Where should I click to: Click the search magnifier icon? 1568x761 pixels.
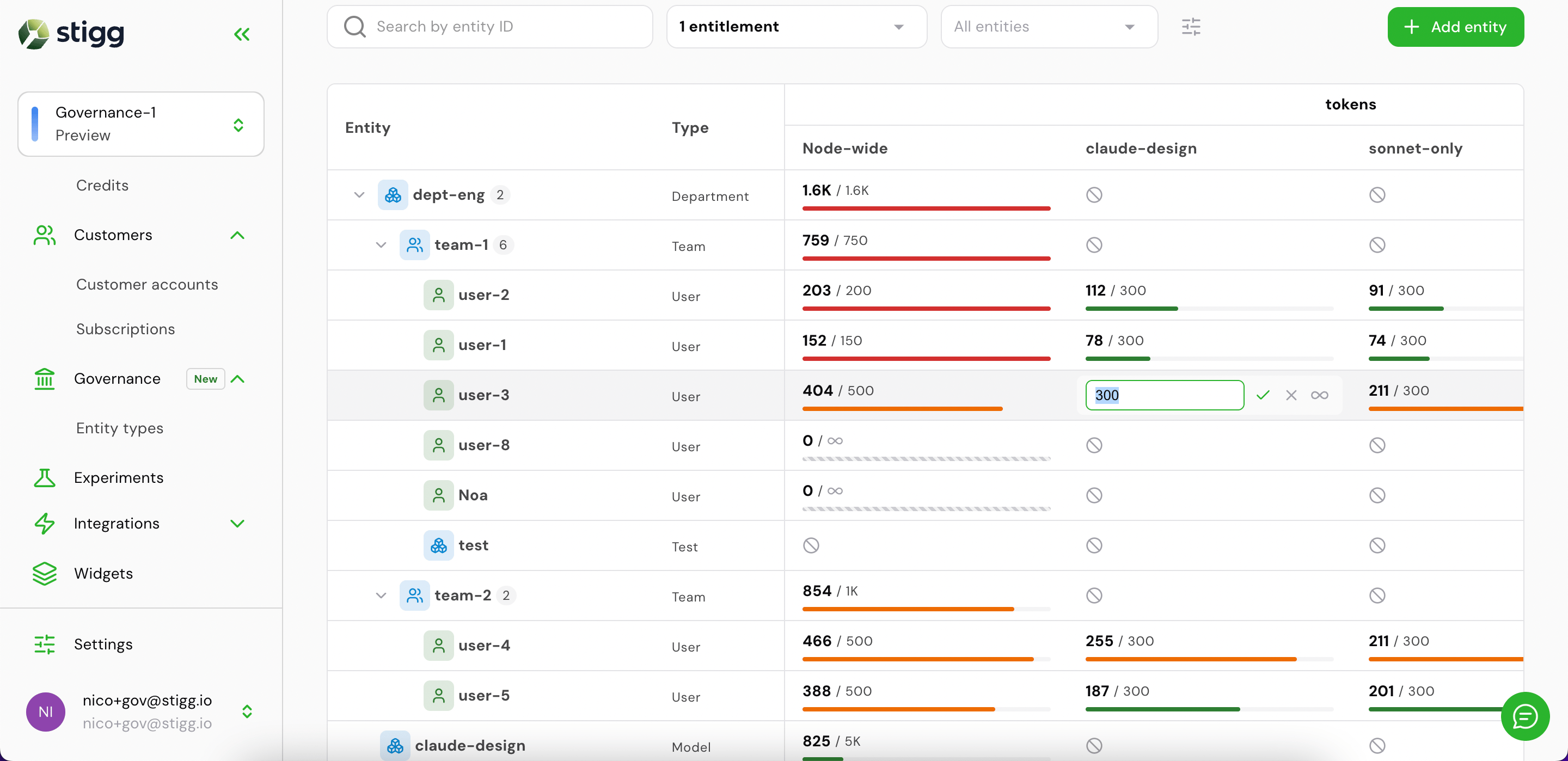pos(355,27)
